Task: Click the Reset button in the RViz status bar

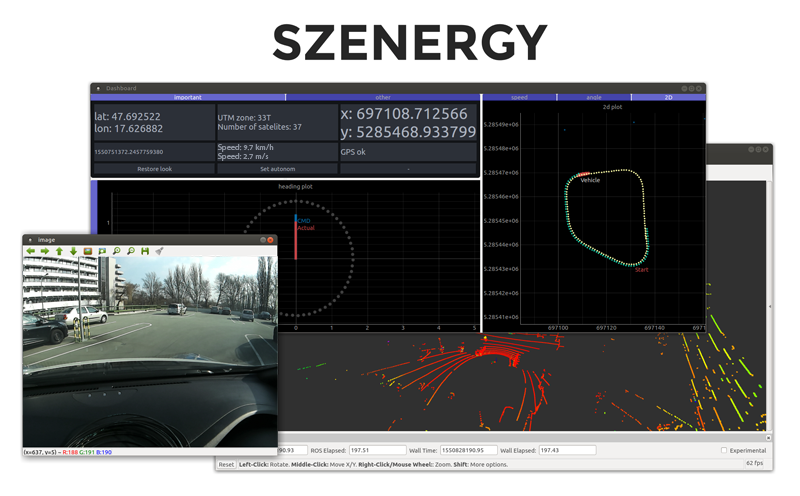Action: click(226, 464)
